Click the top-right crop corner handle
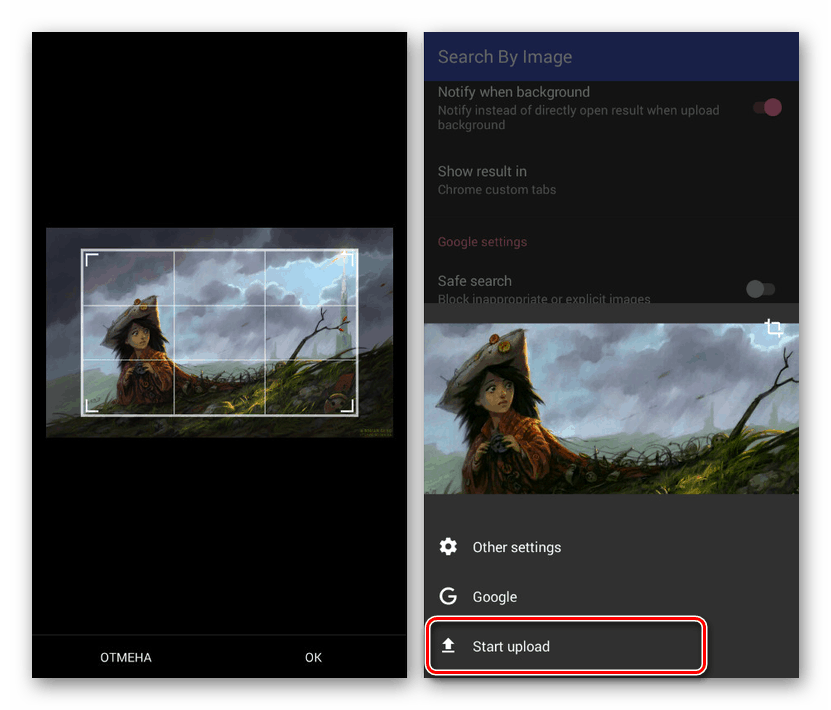 pyautogui.click(x=347, y=260)
